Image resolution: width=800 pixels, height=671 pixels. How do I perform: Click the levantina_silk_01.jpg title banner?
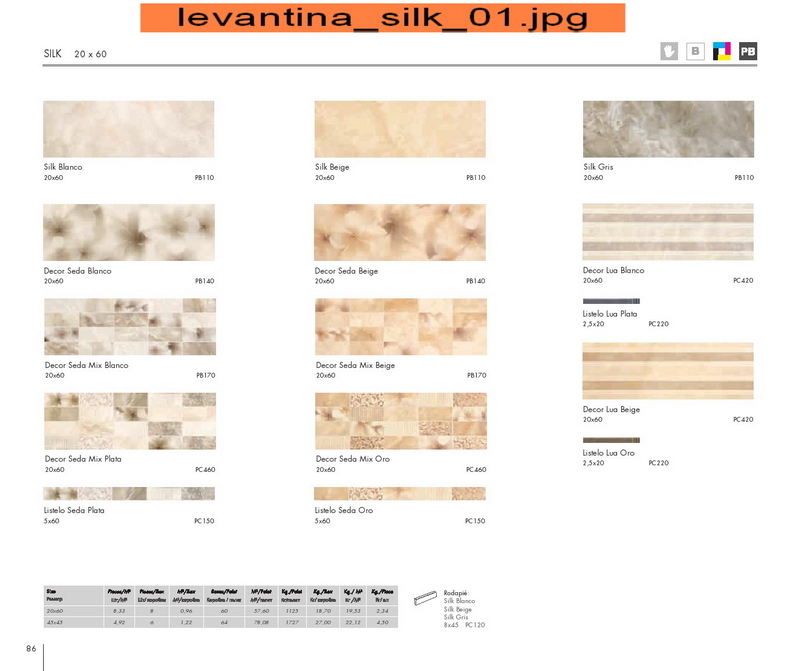pyautogui.click(x=383, y=18)
